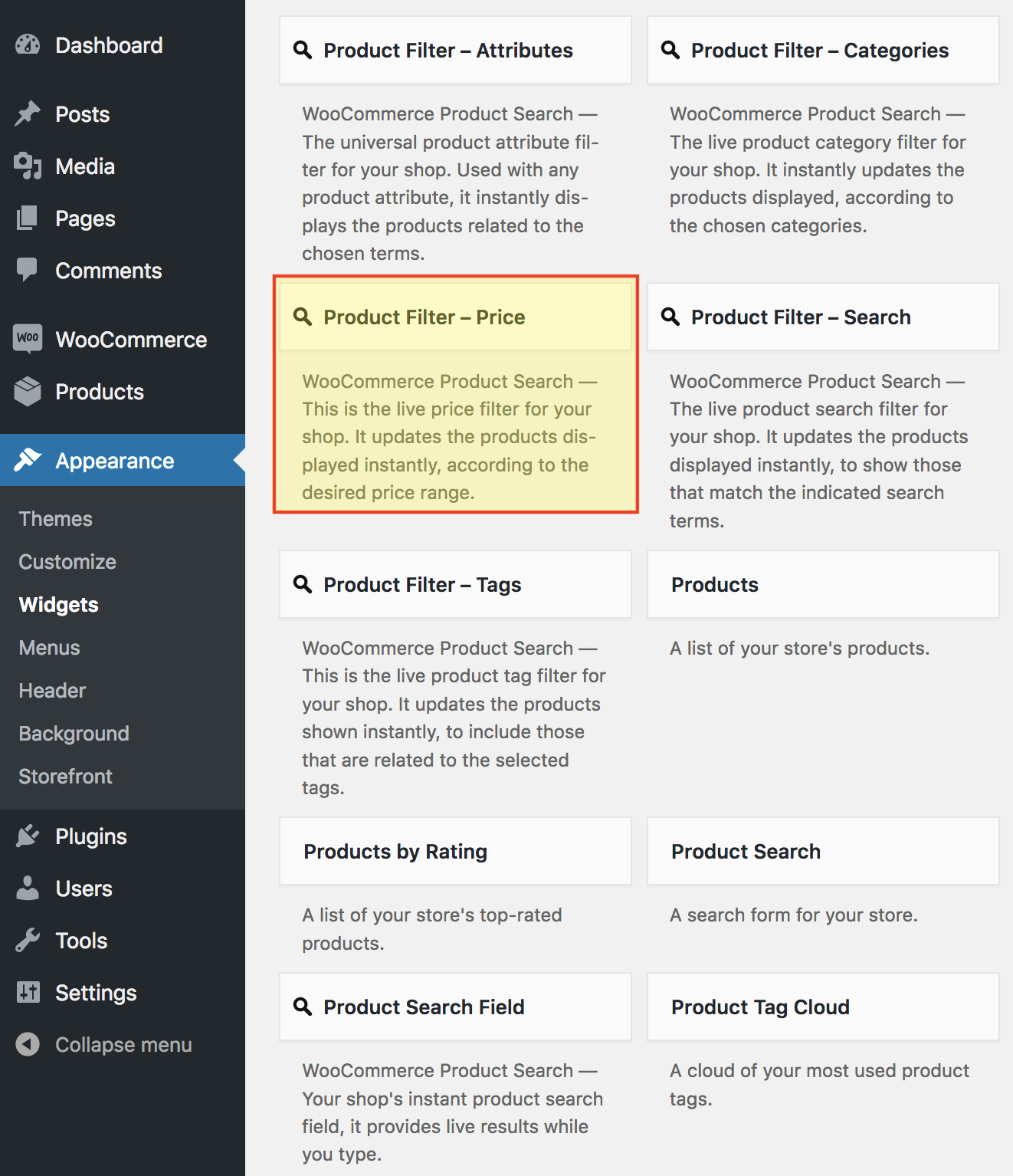1013x1176 pixels.
Task: Open Menus under Appearance
Action: (49, 648)
